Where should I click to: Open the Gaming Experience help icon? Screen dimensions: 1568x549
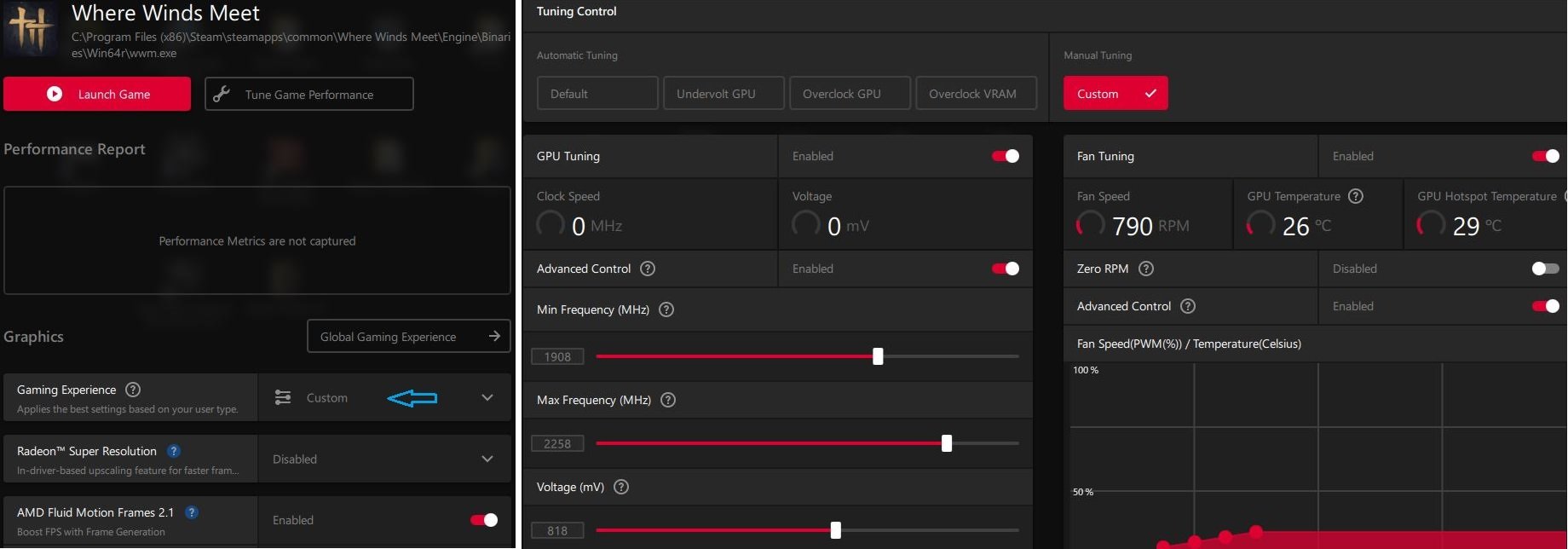click(x=133, y=390)
